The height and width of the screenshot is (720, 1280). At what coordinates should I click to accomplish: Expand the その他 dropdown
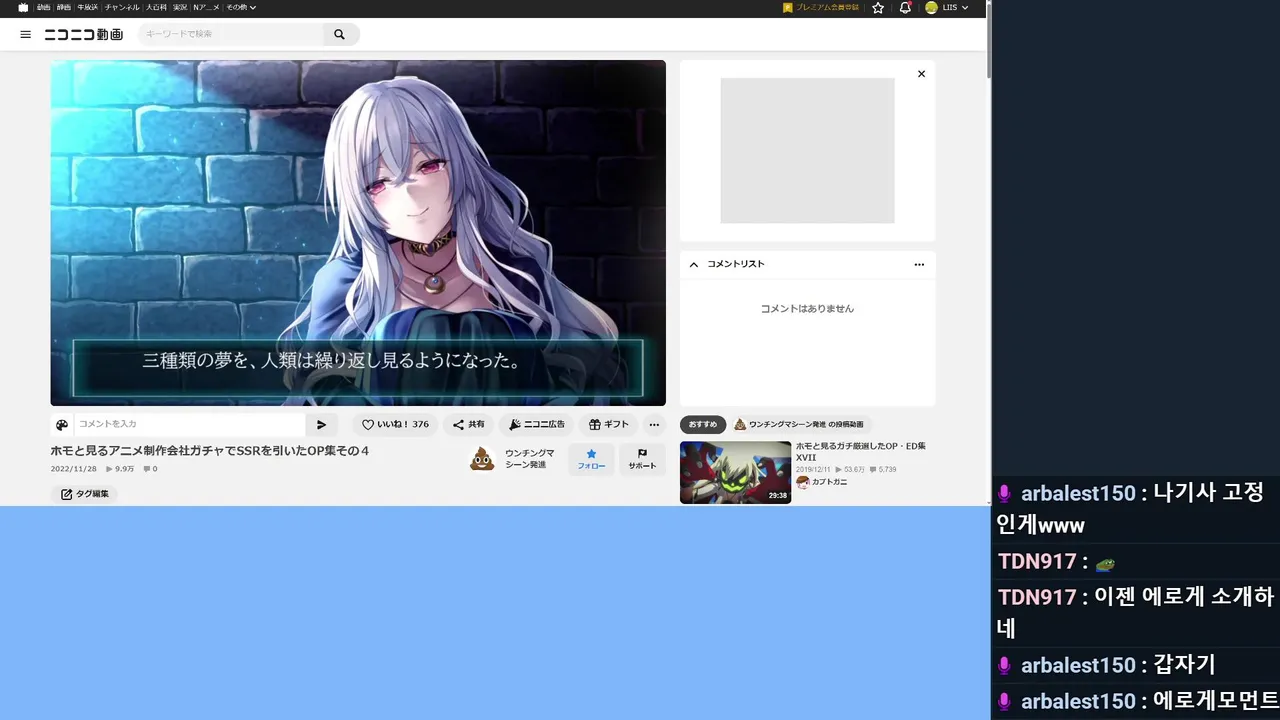(x=240, y=7)
